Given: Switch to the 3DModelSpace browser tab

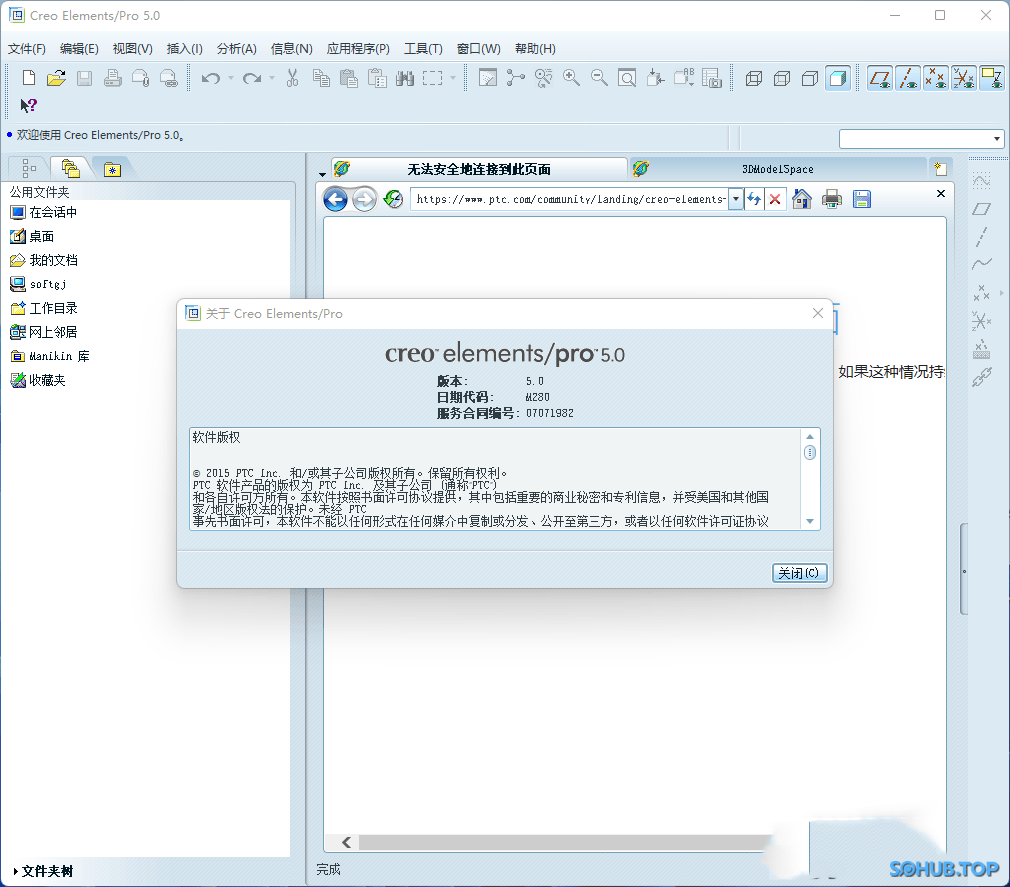Looking at the screenshot, I should (x=777, y=169).
